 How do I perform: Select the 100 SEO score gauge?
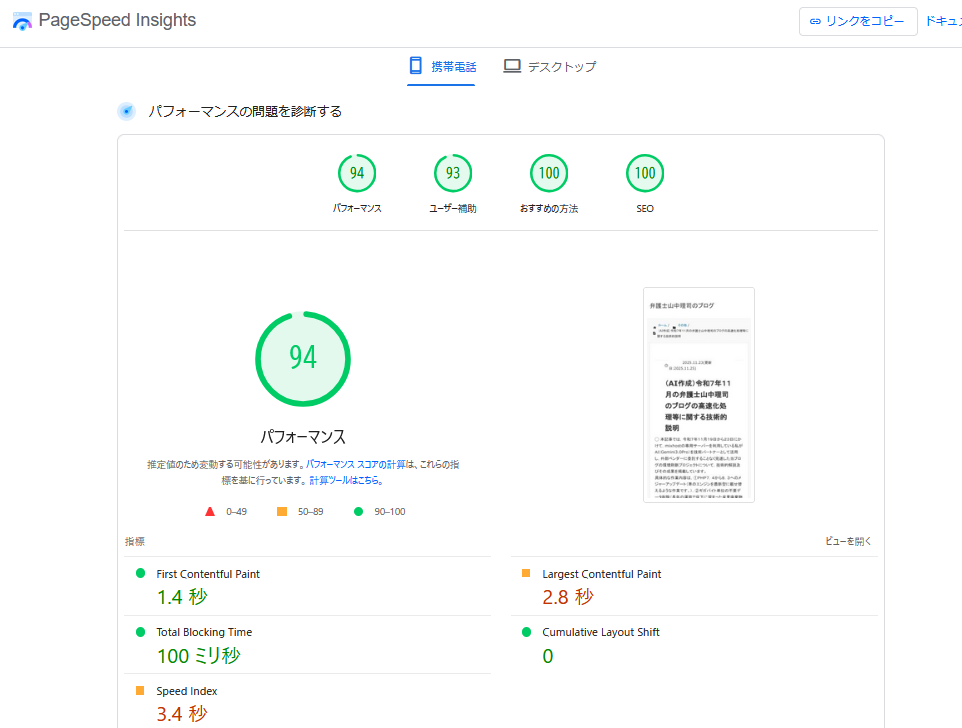(645, 174)
